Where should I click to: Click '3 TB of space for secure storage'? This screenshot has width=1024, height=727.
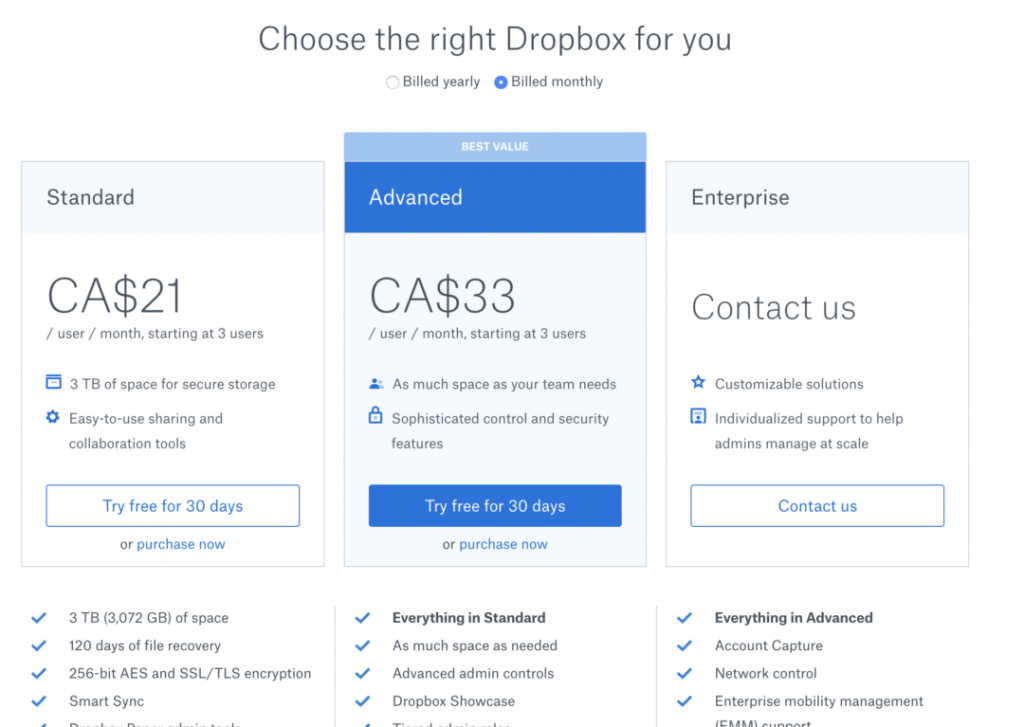(172, 384)
